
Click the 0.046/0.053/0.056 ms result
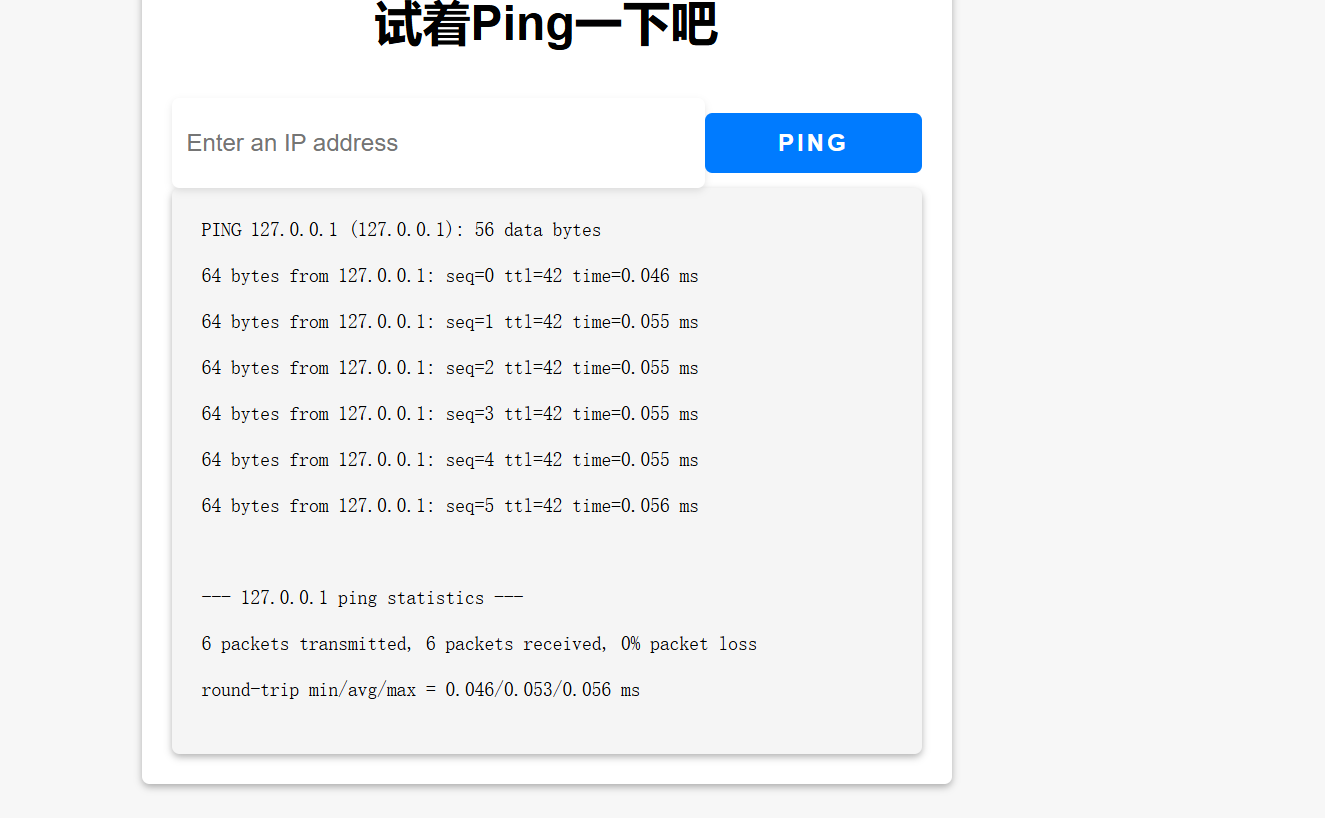pos(542,690)
